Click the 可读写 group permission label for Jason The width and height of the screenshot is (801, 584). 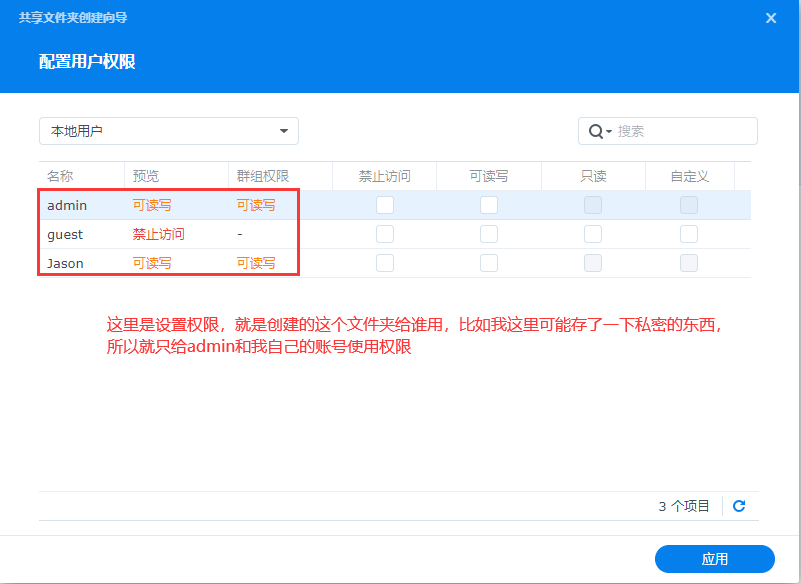(x=256, y=263)
